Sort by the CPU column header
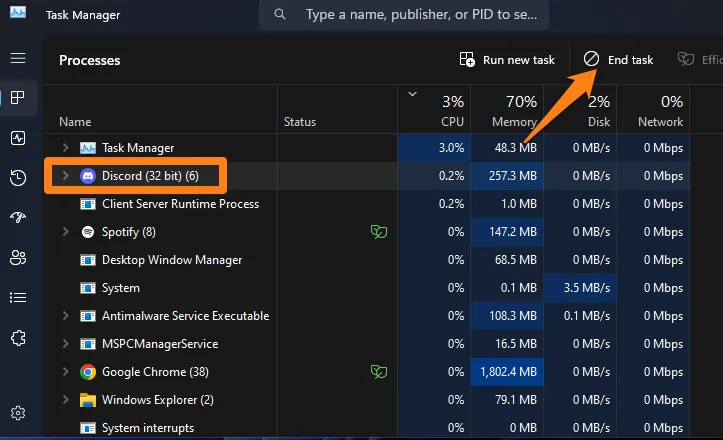This screenshot has height=440, width=723. [434, 110]
